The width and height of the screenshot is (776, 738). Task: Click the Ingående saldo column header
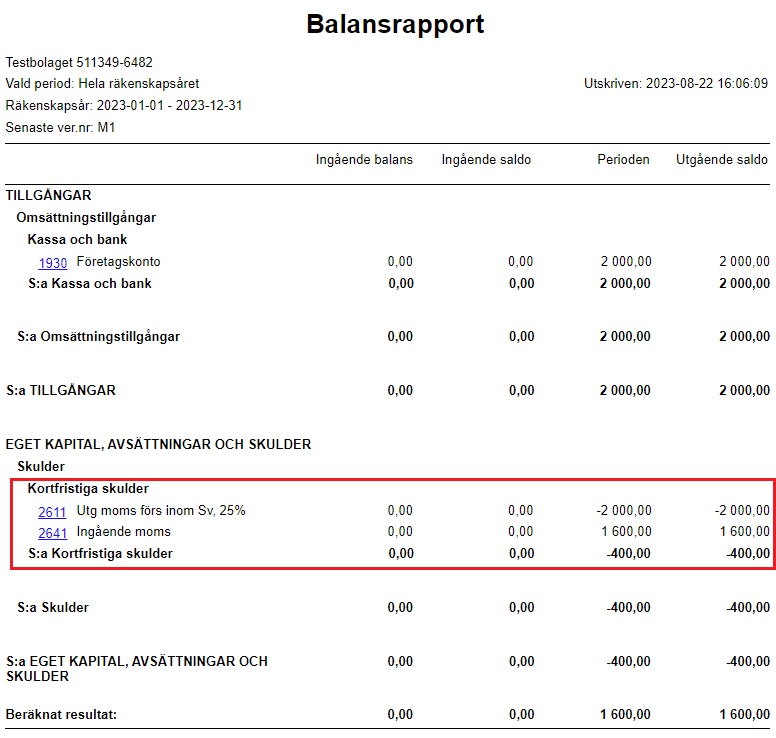(486, 159)
